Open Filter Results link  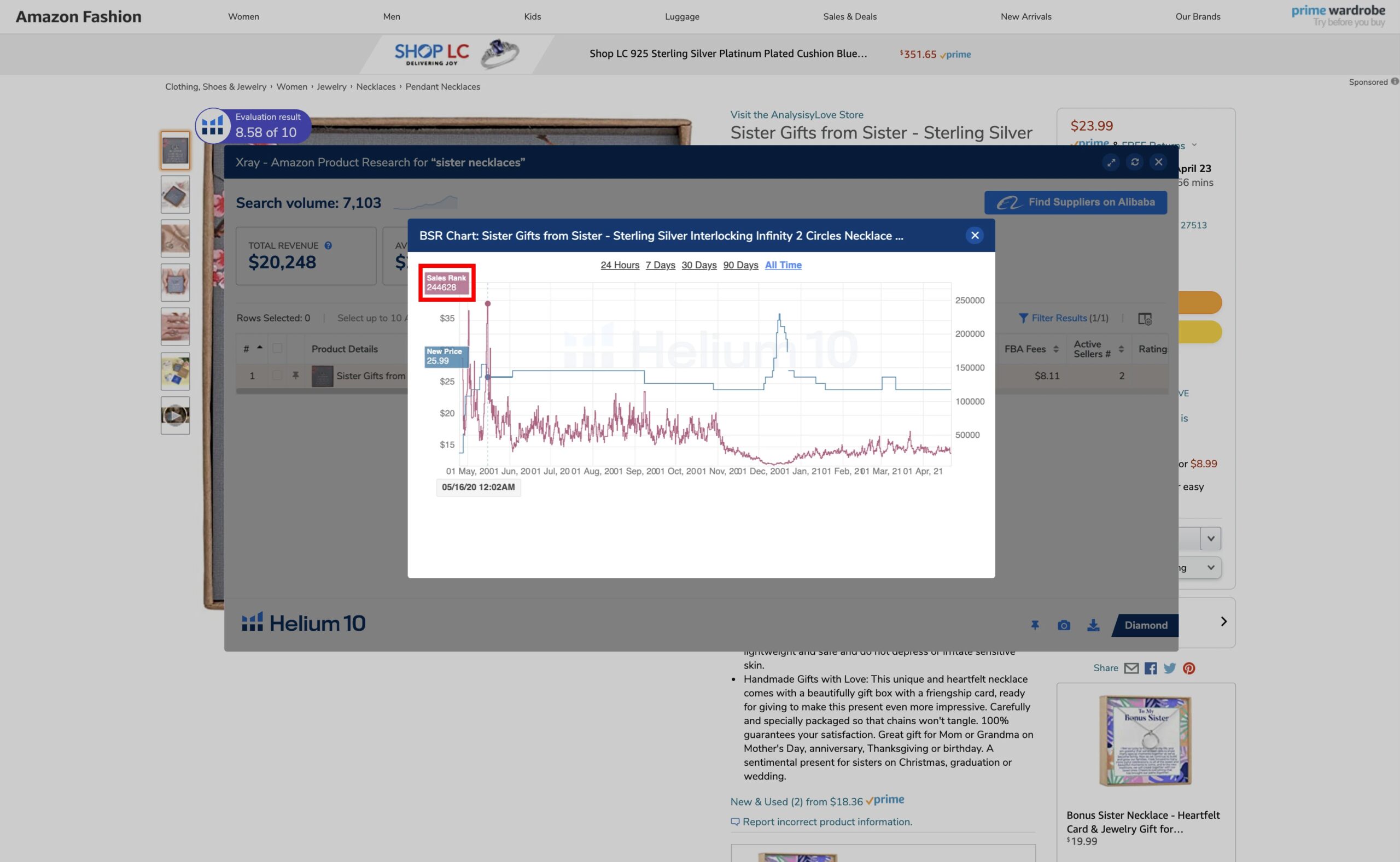pos(1063,318)
